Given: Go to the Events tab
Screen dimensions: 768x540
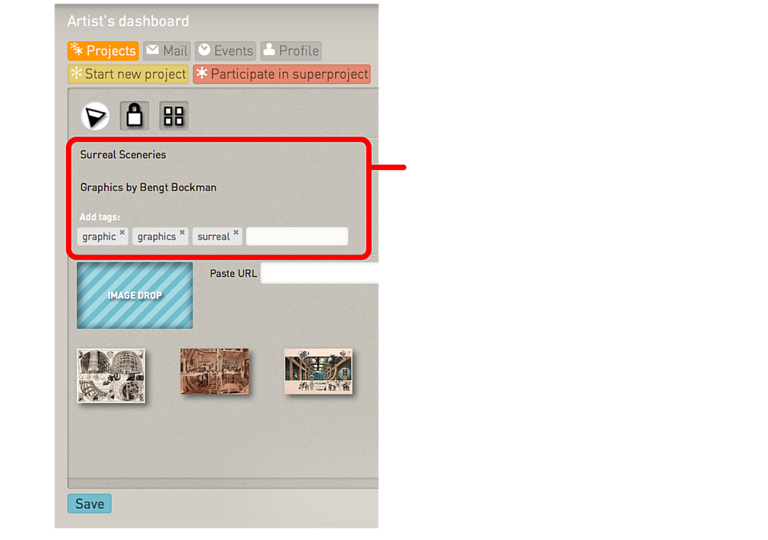Looking at the screenshot, I should 225,50.
